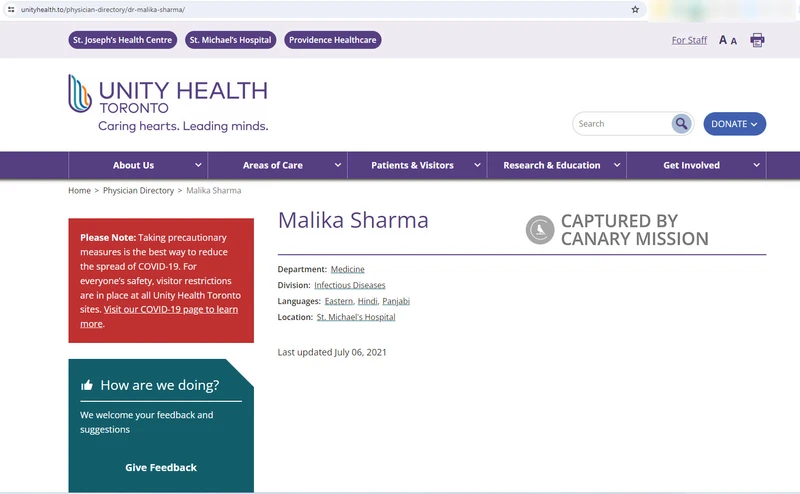
Task: Open the Get Involved menu item
Action: click(x=691, y=165)
